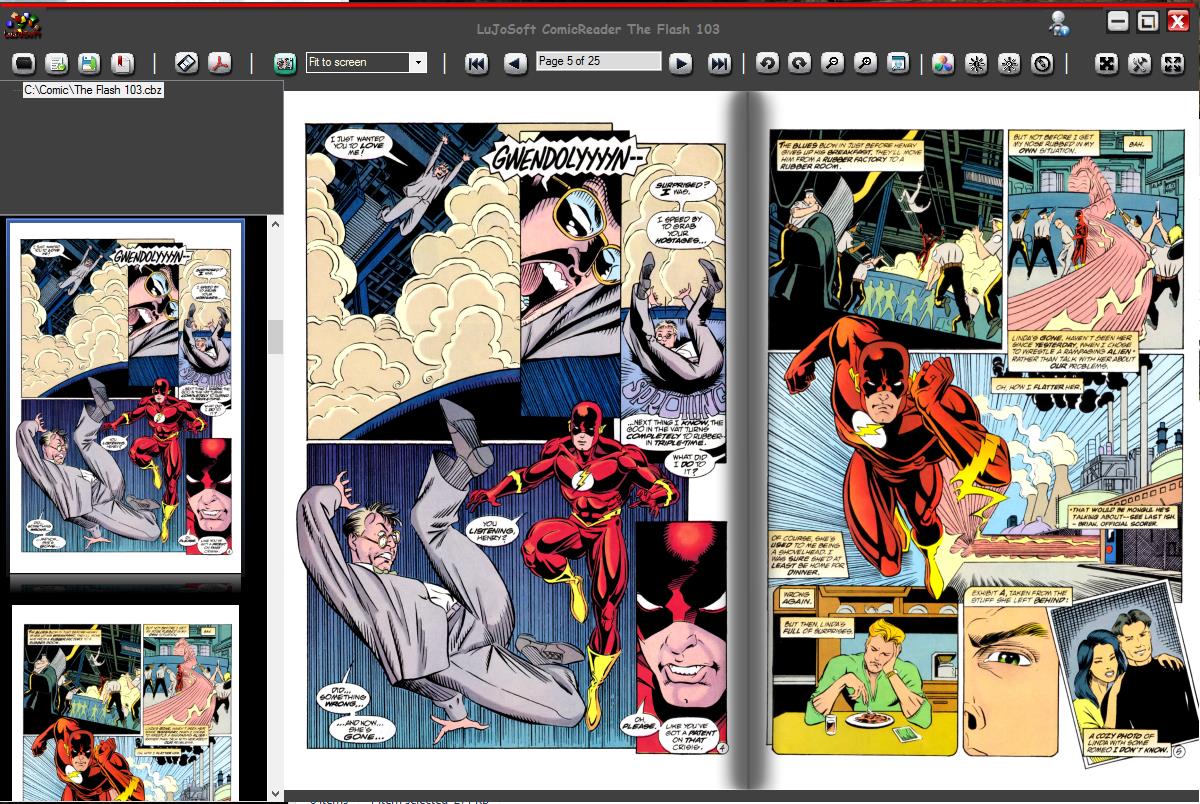Click the black rectangle icon starting the toolbar
Image resolution: width=1200 pixels, height=804 pixels.
coord(24,63)
